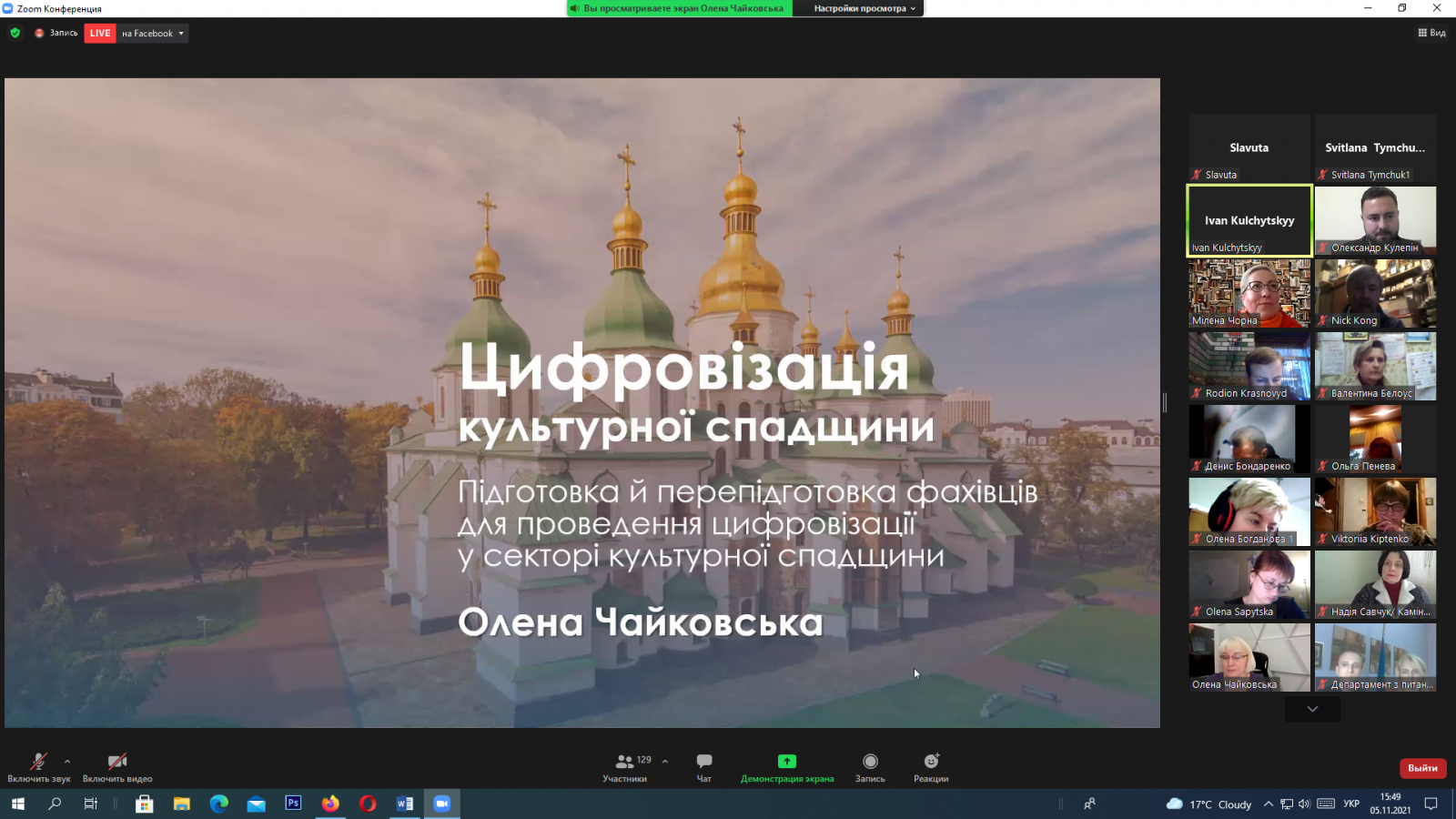This screenshot has width=1456, height=819.
Task: Click the green Share Screen icon
Action: tap(787, 762)
